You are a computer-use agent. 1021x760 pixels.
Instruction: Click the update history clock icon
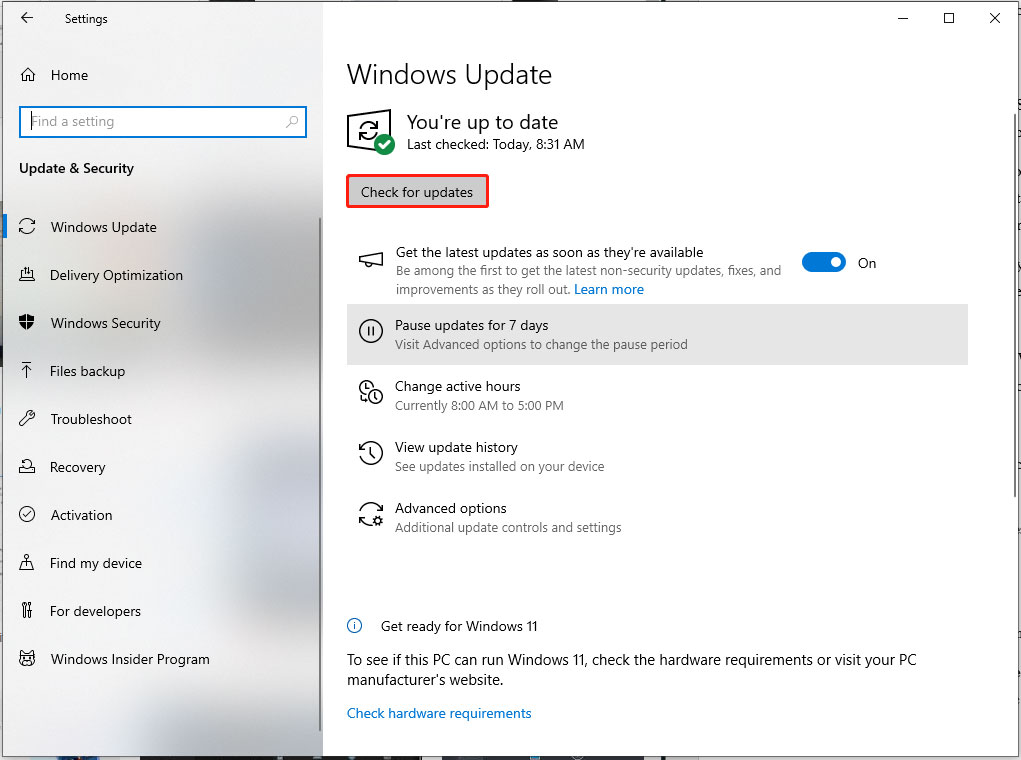coord(371,453)
